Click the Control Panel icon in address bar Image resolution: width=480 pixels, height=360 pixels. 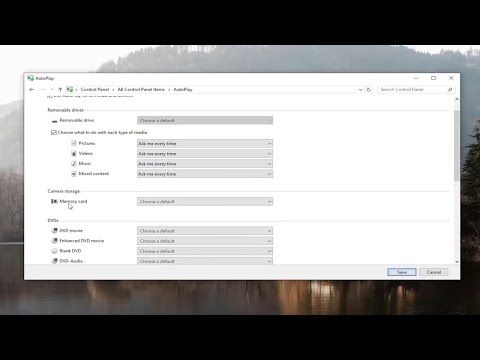pos(69,89)
